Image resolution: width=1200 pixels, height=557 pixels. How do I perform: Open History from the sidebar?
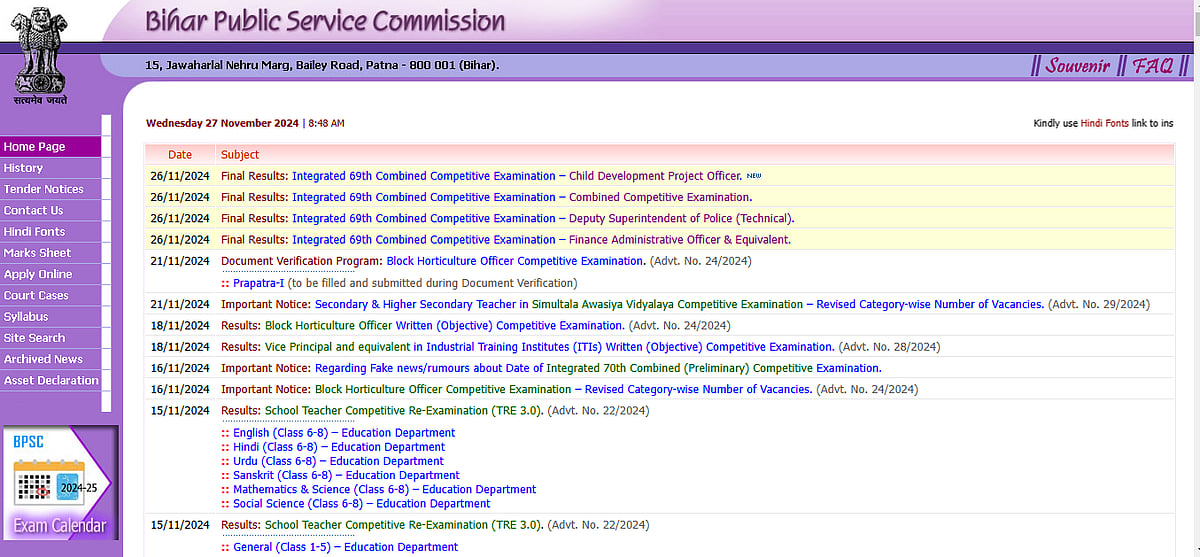(24, 168)
